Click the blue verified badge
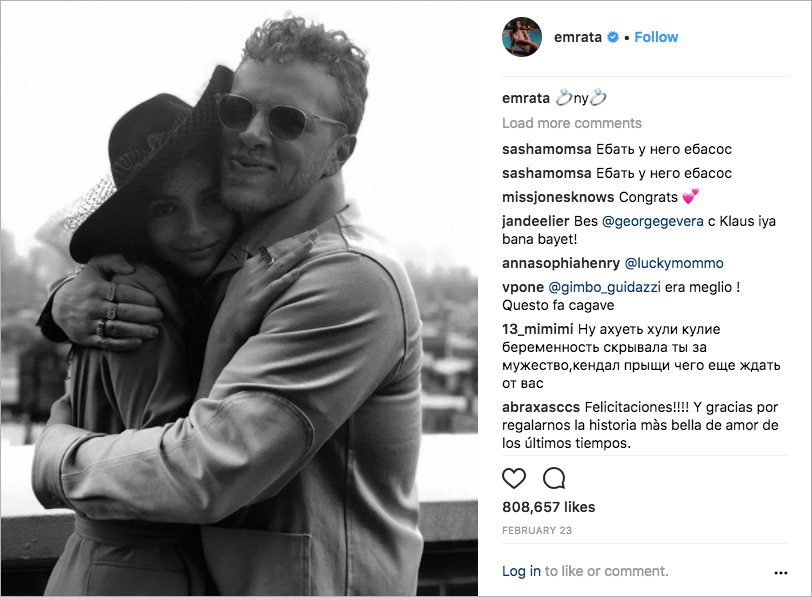 point(613,37)
